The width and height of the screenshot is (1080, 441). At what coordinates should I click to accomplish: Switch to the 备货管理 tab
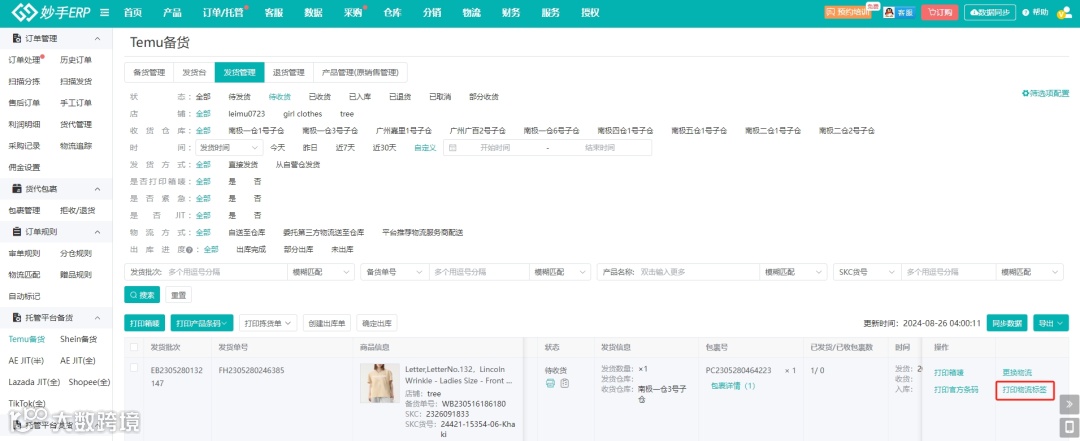149,72
